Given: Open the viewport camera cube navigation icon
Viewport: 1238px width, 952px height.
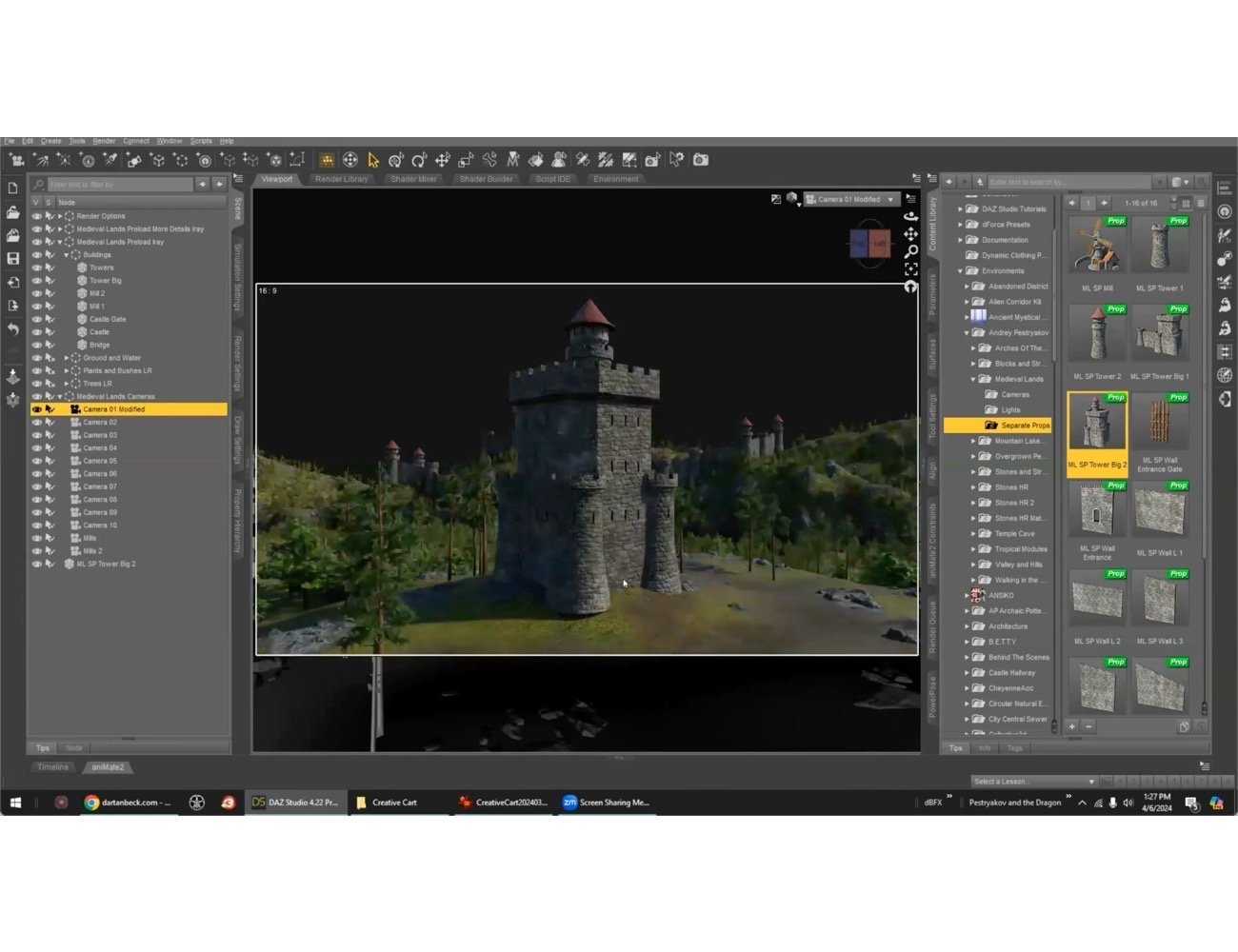Looking at the screenshot, I should point(791,198).
